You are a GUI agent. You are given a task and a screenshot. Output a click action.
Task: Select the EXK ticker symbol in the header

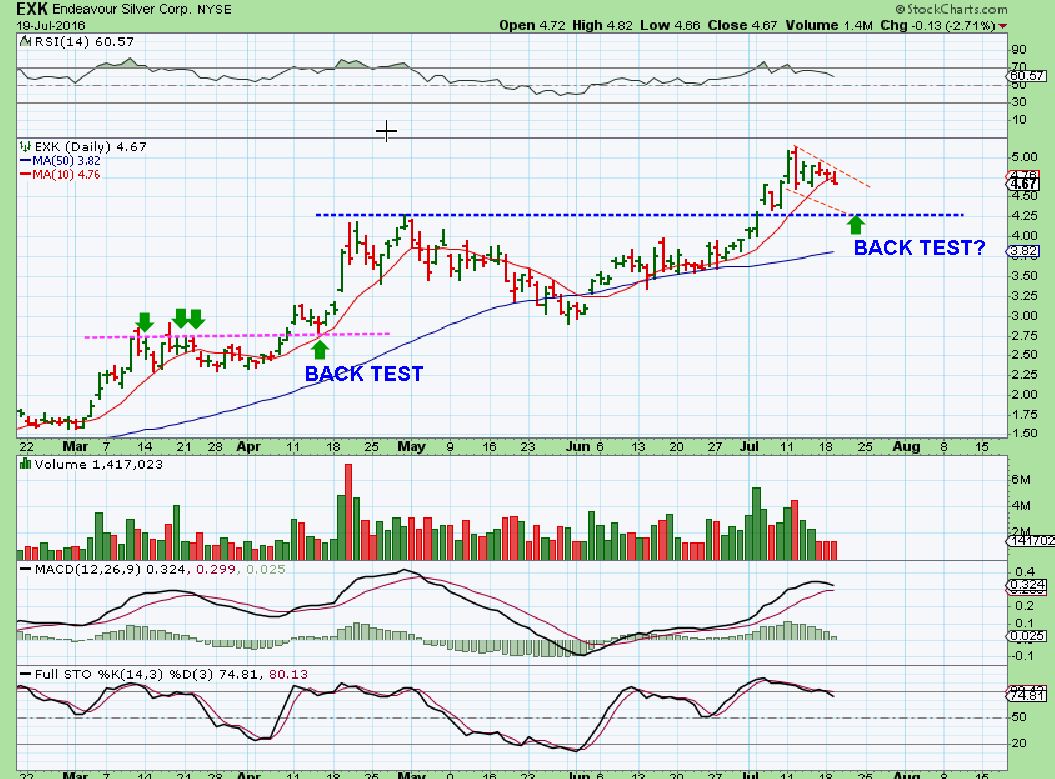click(x=32, y=9)
